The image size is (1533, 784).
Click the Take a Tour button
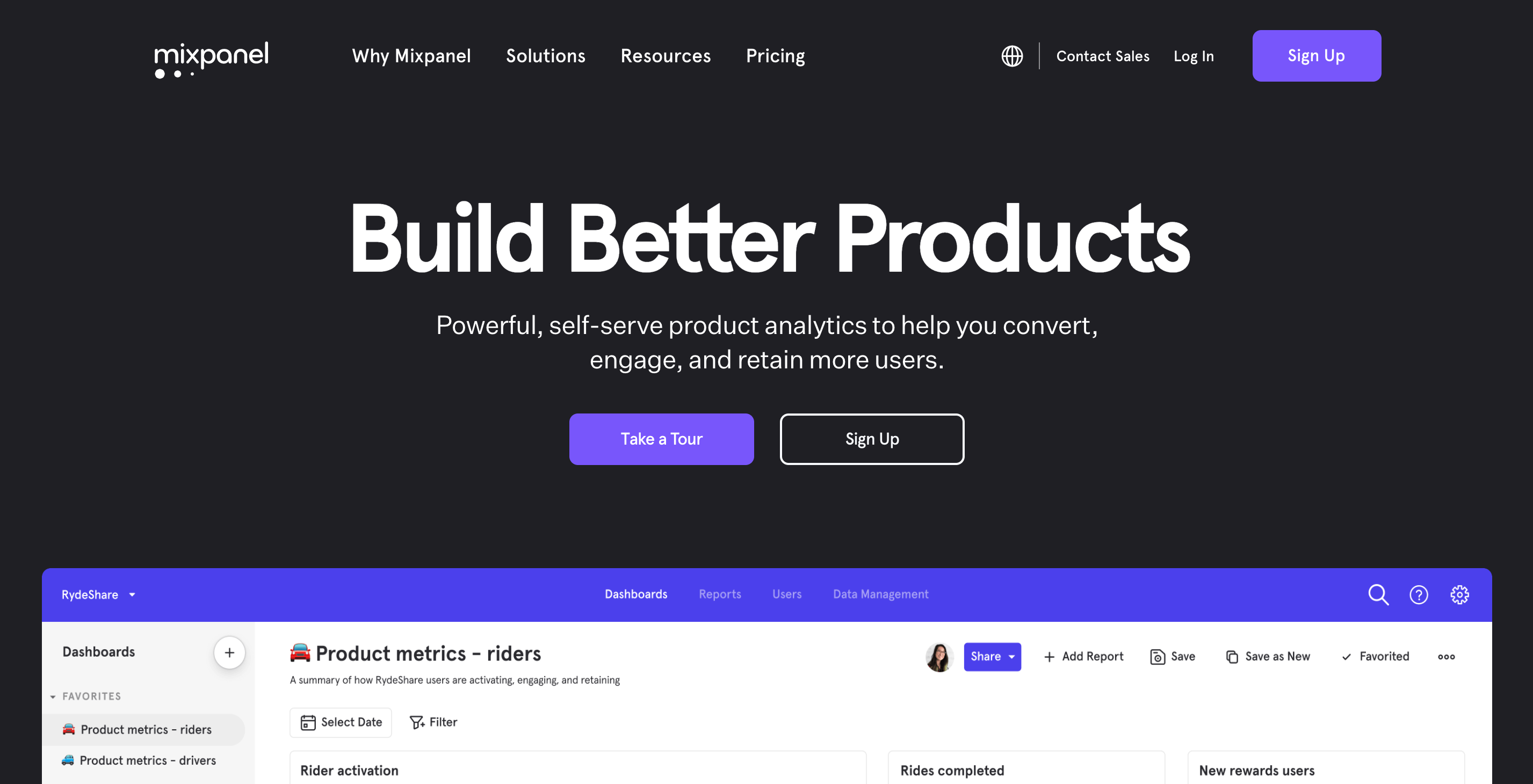tap(661, 438)
